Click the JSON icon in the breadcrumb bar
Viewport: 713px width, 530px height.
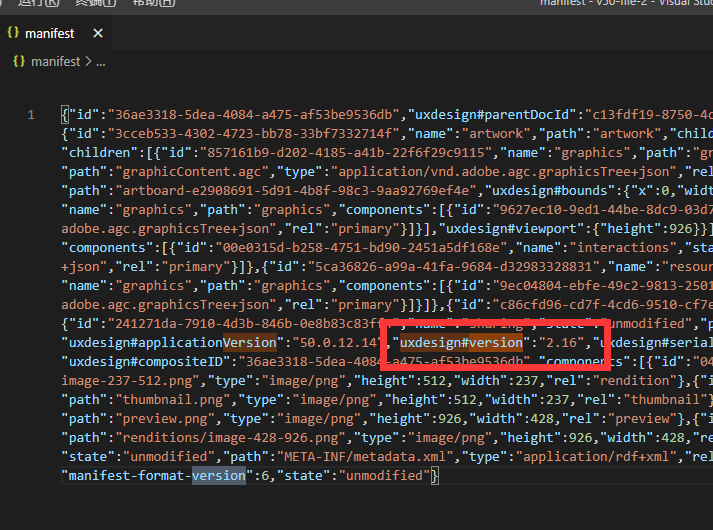point(17,61)
